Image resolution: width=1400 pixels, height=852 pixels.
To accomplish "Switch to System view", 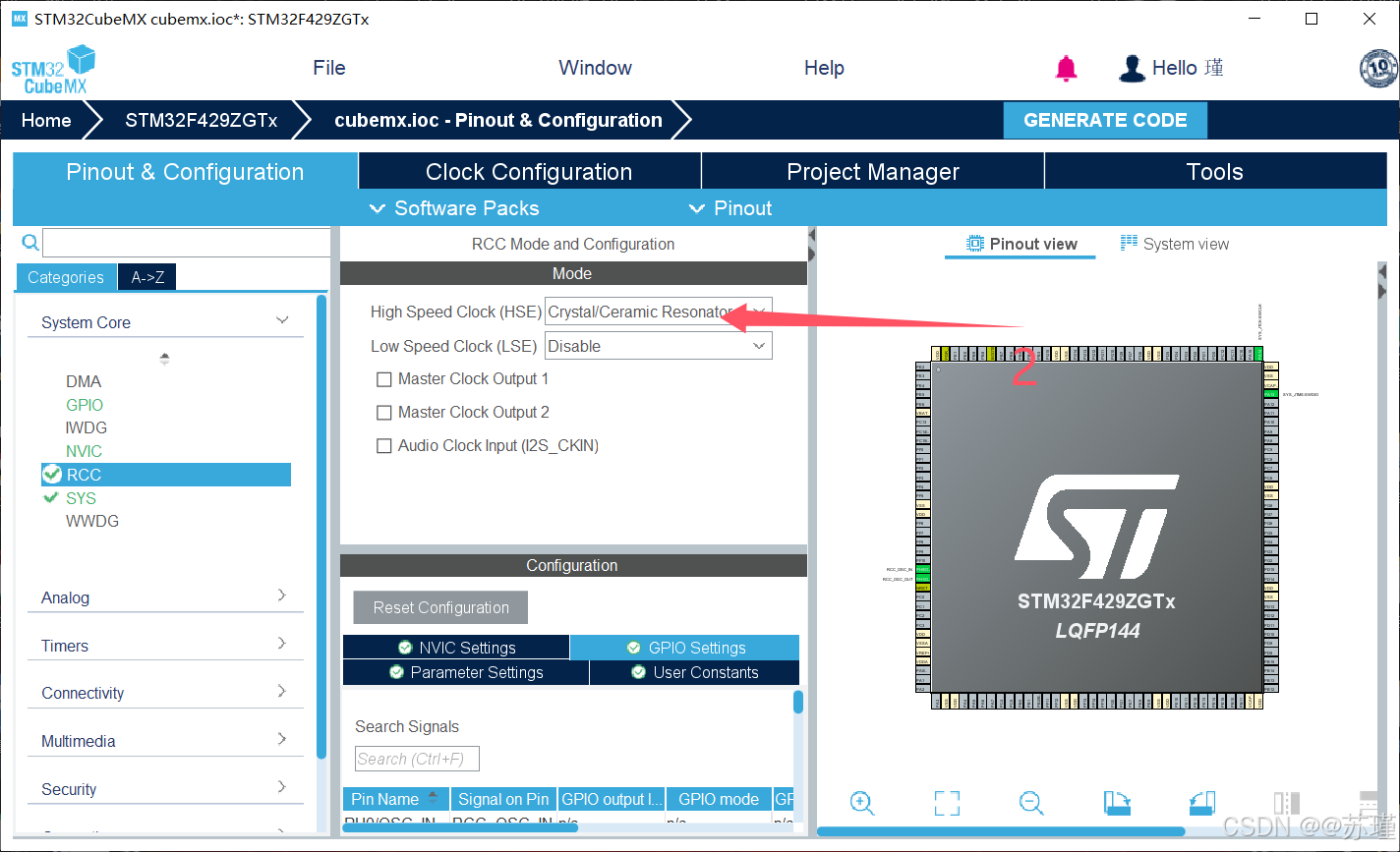I will pos(1175,244).
